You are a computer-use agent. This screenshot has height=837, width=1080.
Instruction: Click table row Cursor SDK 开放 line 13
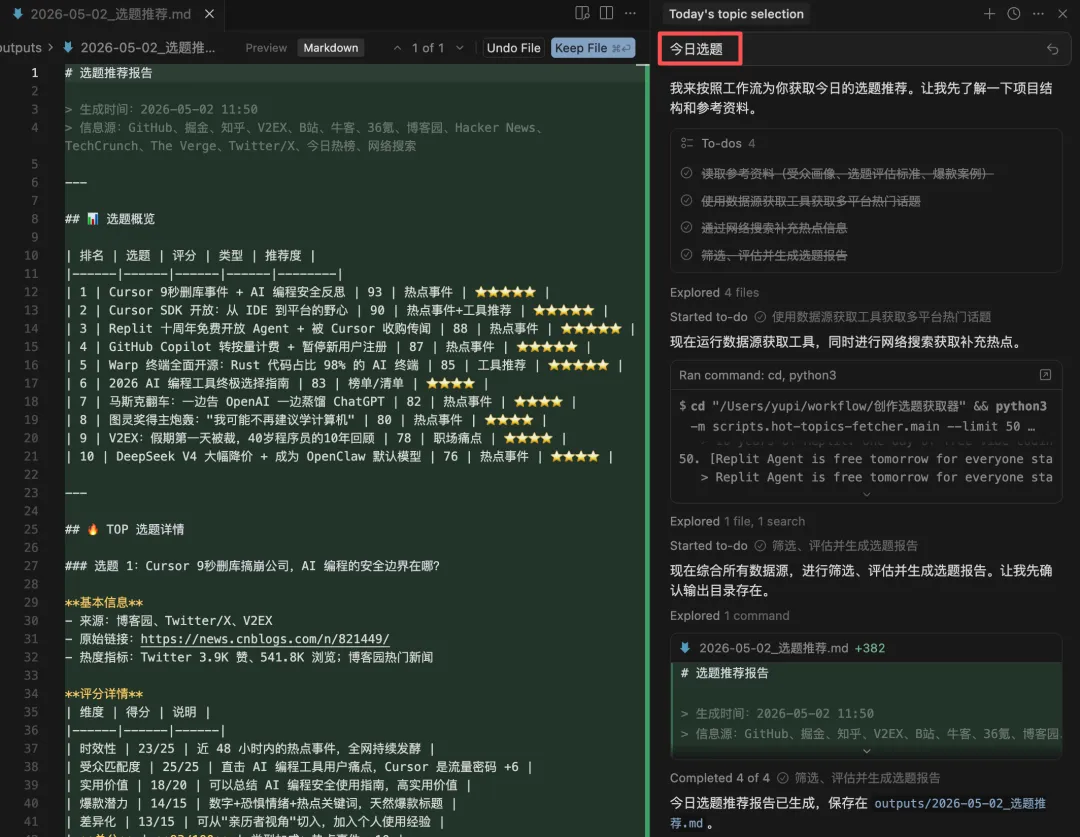[337, 310]
